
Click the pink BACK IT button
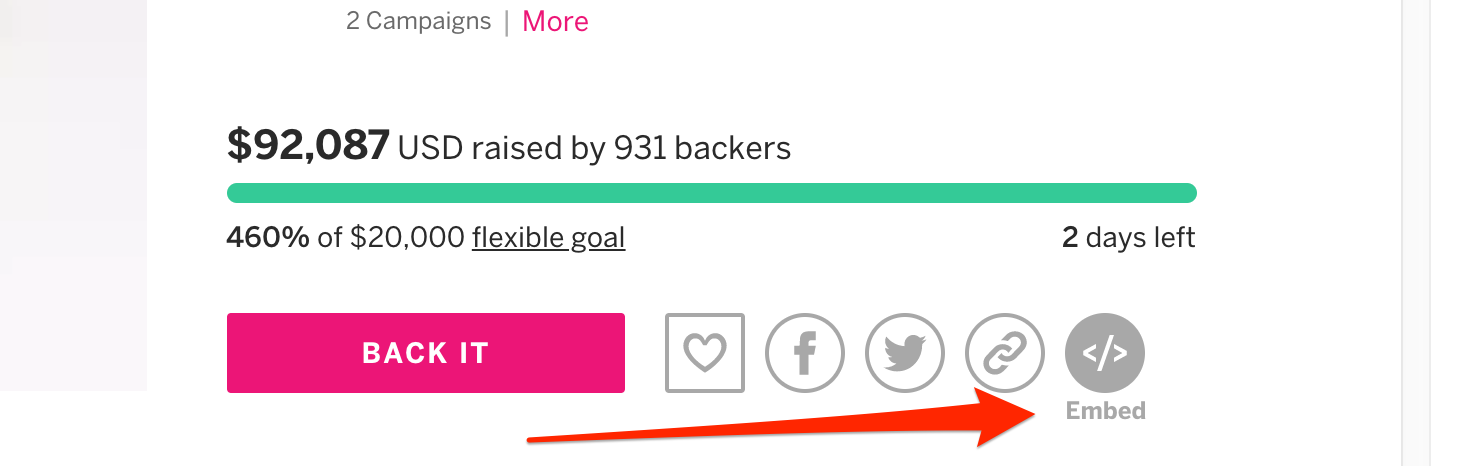pos(426,353)
